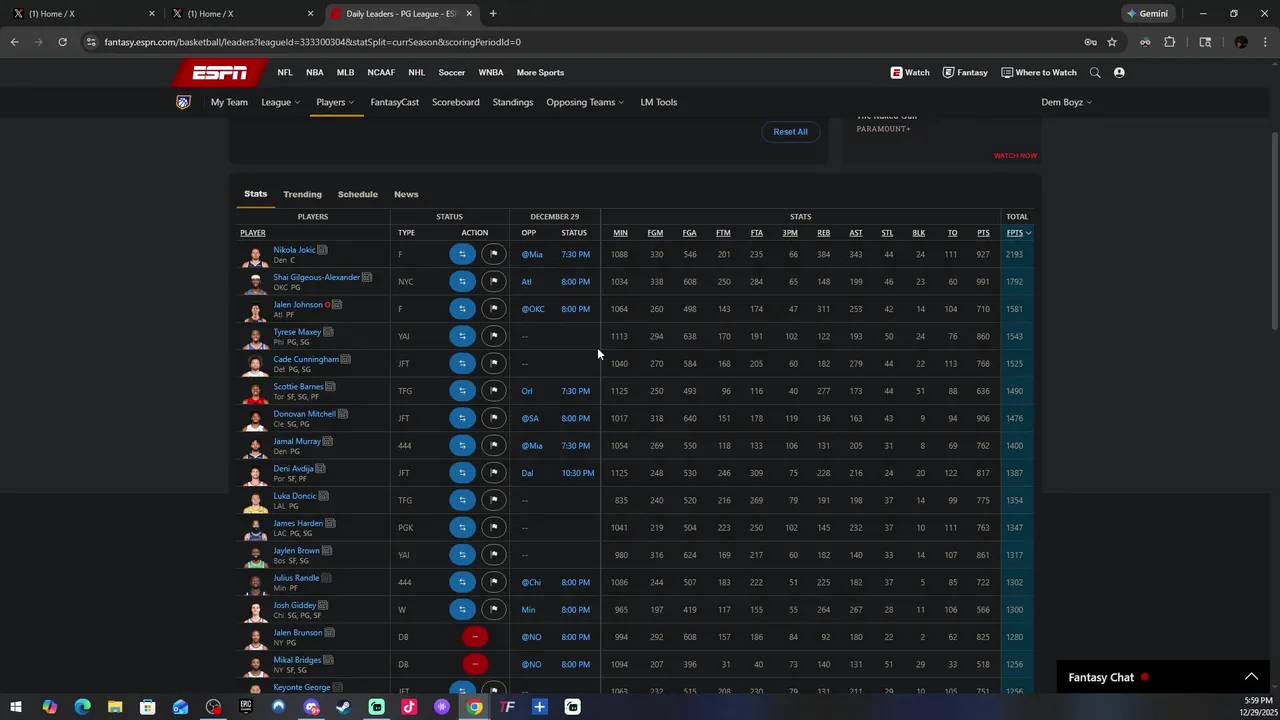Screen dimensions: 1280x720
Task: Click the Watch link in ESPN header
Action: pyautogui.click(x=910, y=72)
